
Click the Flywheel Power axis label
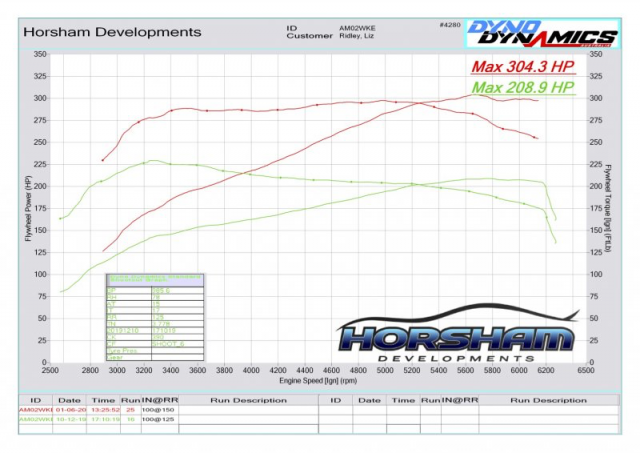28,208
